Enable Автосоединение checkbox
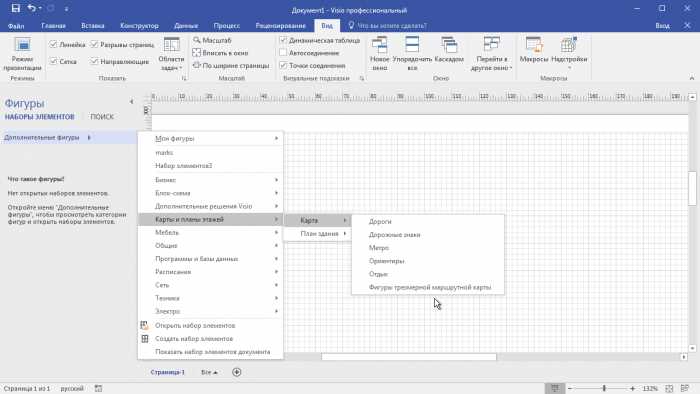The height and width of the screenshot is (394, 700). (283, 53)
